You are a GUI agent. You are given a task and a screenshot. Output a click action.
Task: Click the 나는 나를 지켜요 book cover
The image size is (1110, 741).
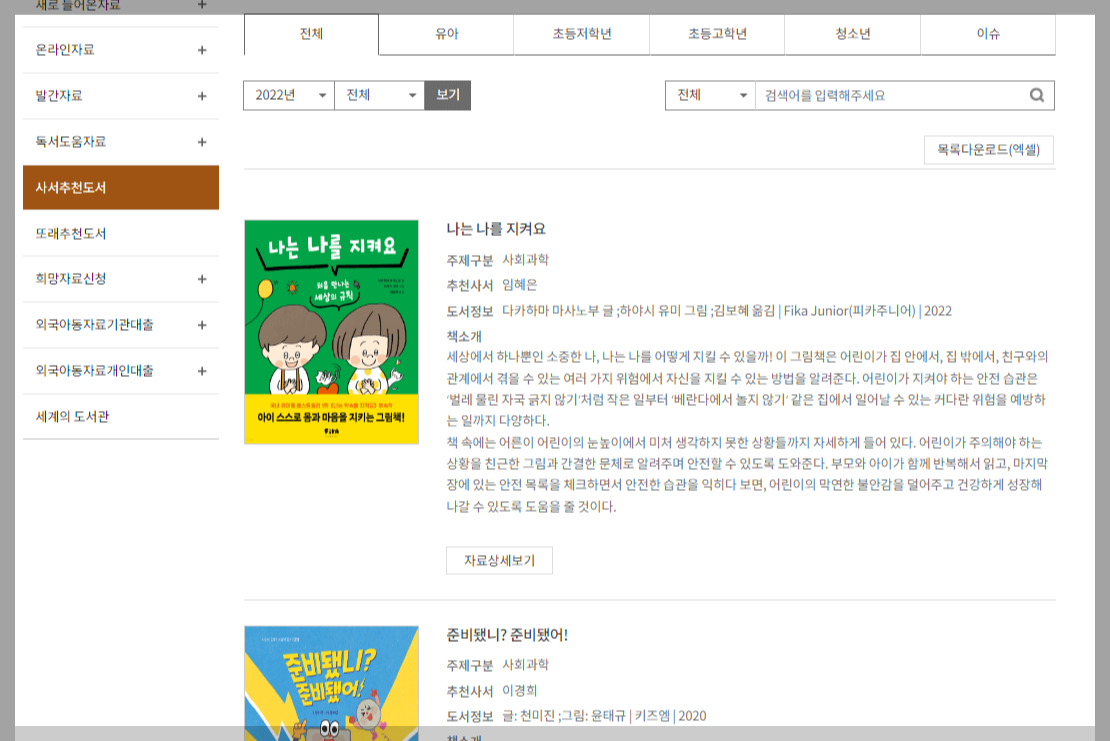click(x=331, y=332)
